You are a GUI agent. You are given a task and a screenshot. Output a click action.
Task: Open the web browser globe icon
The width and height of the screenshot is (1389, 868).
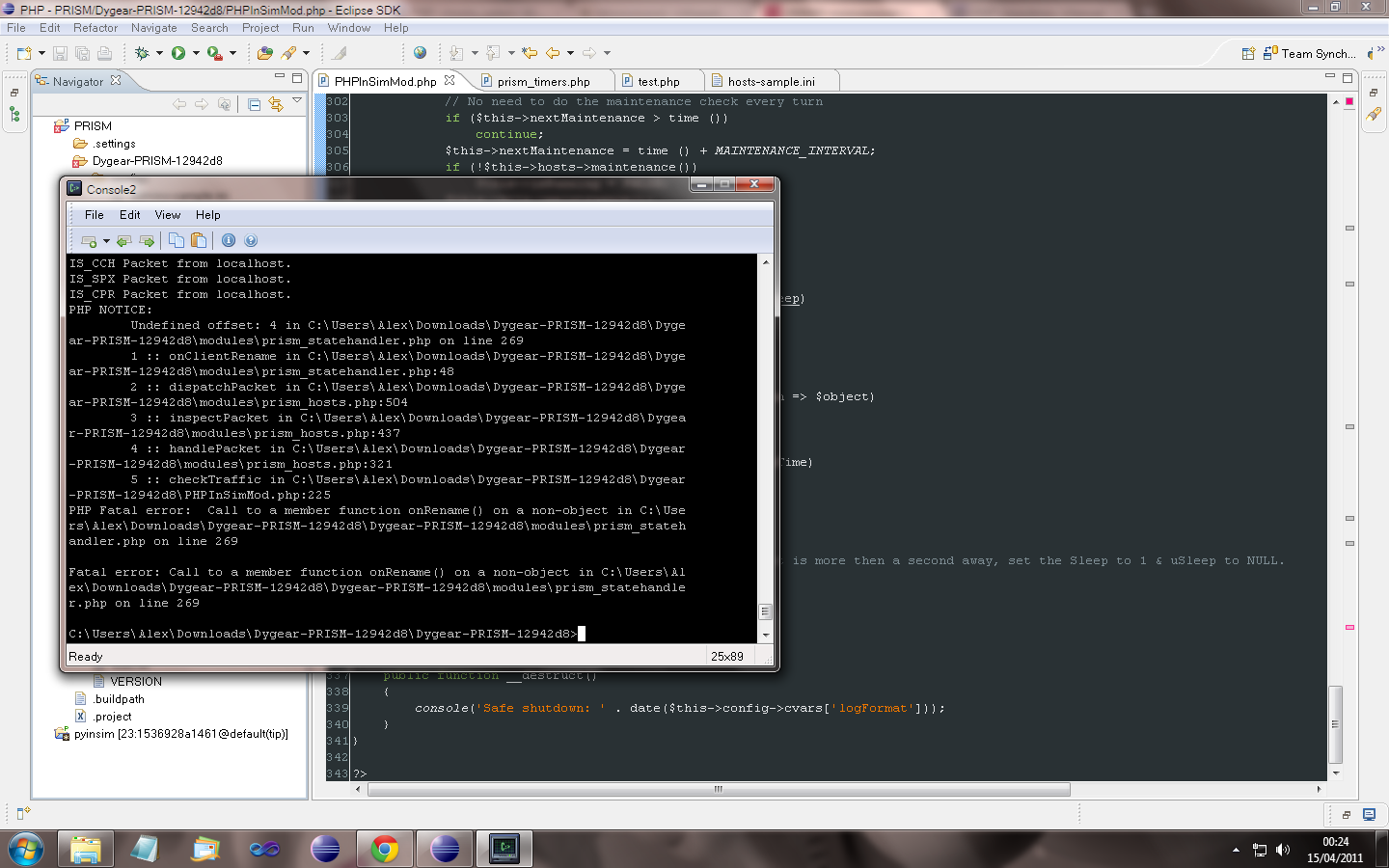tap(420, 53)
